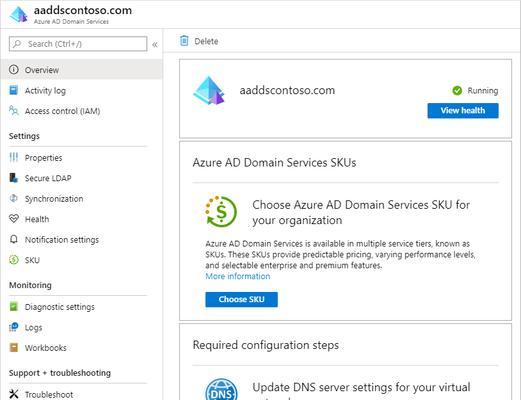Viewport: 521px width, 400px height.
Task: Click the View health button
Action: click(463, 110)
